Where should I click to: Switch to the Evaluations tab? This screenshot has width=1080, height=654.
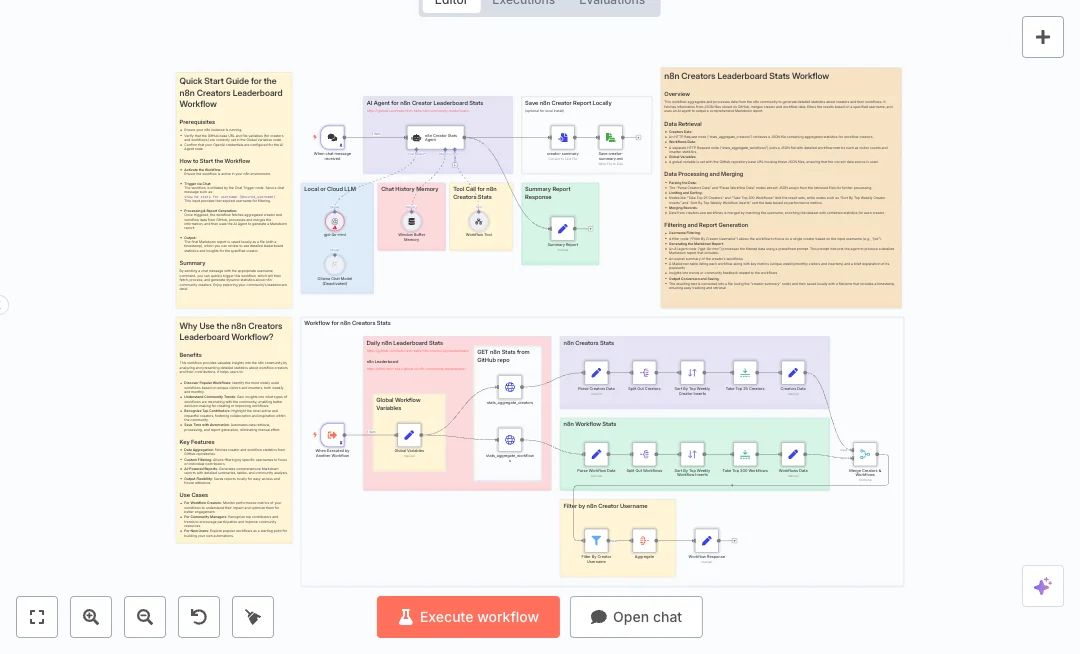(611, 2)
